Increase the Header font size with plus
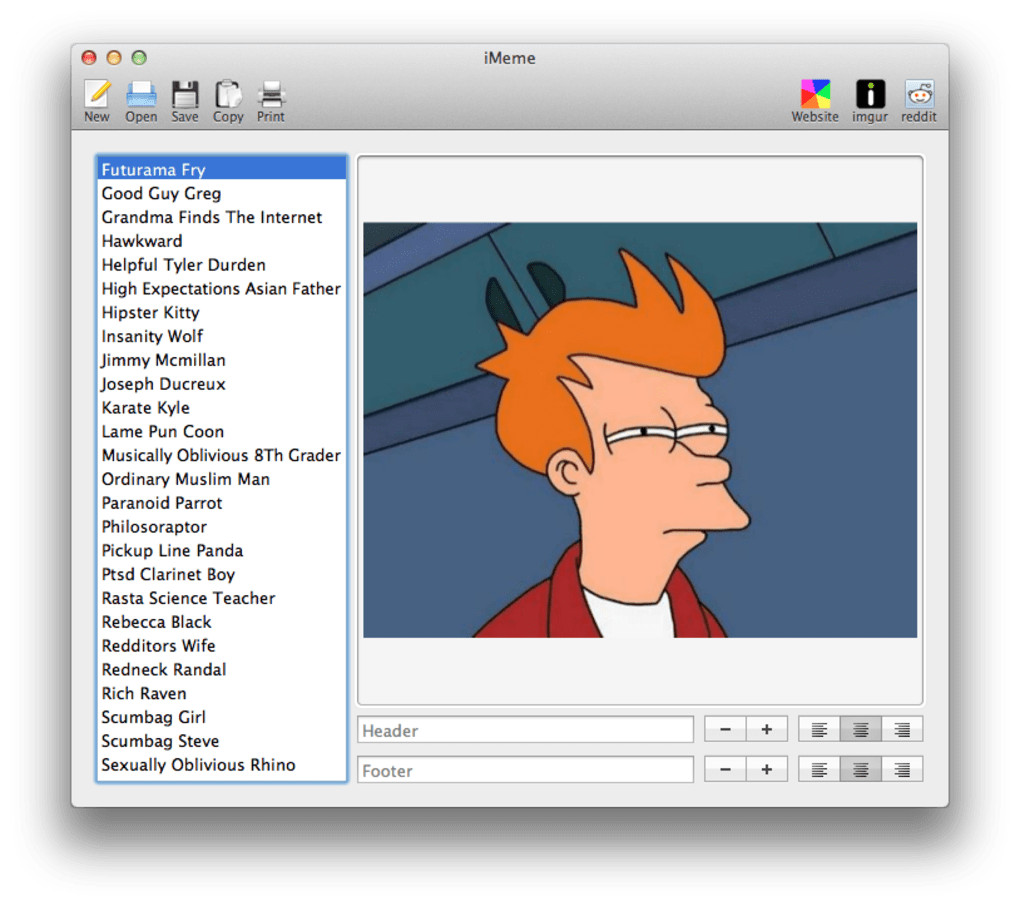The width and height of the screenshot is (1020, 906). coord(767,730)
